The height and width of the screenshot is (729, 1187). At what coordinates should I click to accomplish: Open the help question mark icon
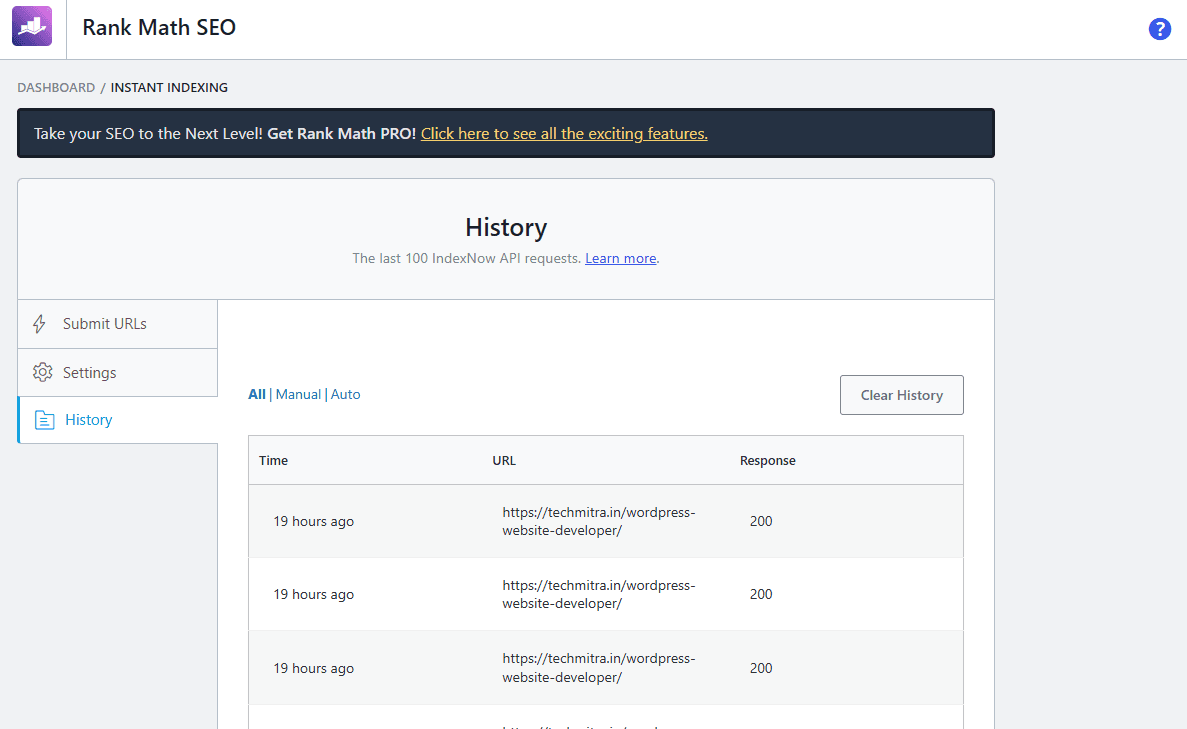pos(1159,29)
